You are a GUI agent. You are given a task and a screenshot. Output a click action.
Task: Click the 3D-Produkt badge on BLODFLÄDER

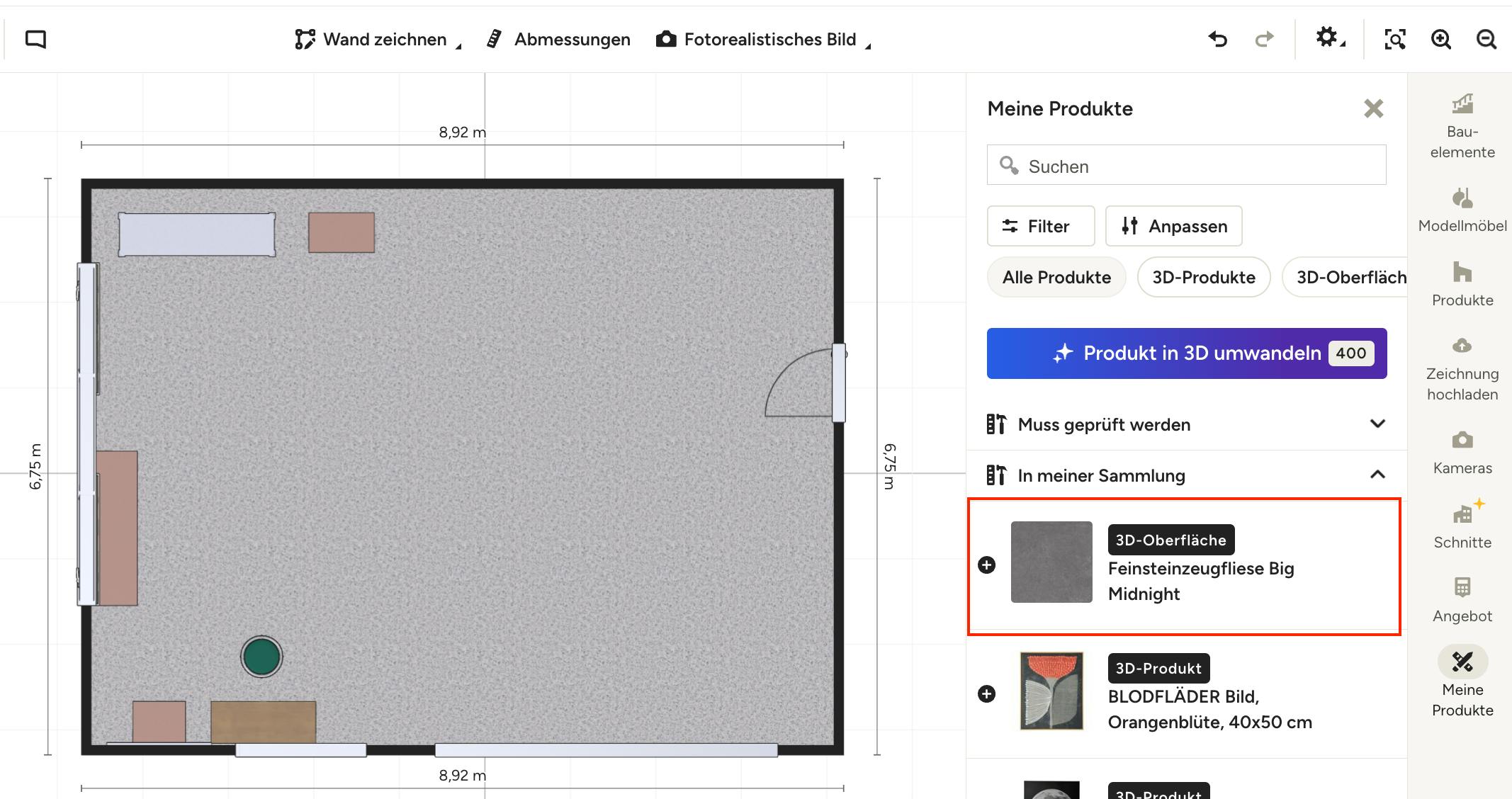(x=1158, y=668)
